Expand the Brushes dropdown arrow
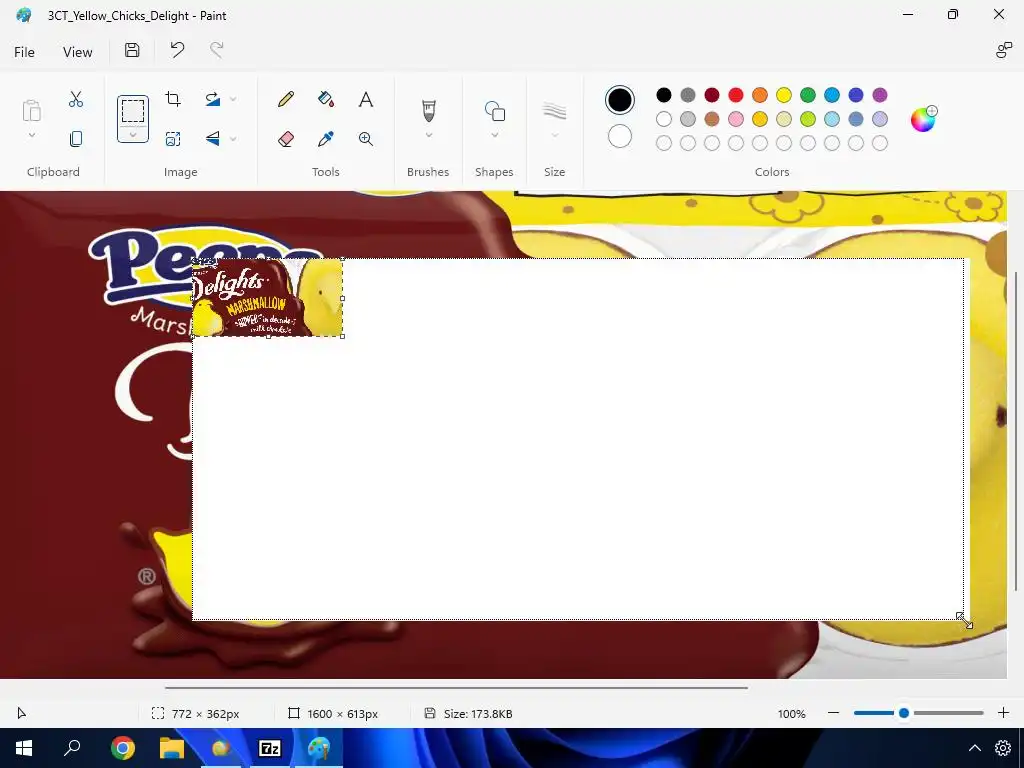 point(428,135)
